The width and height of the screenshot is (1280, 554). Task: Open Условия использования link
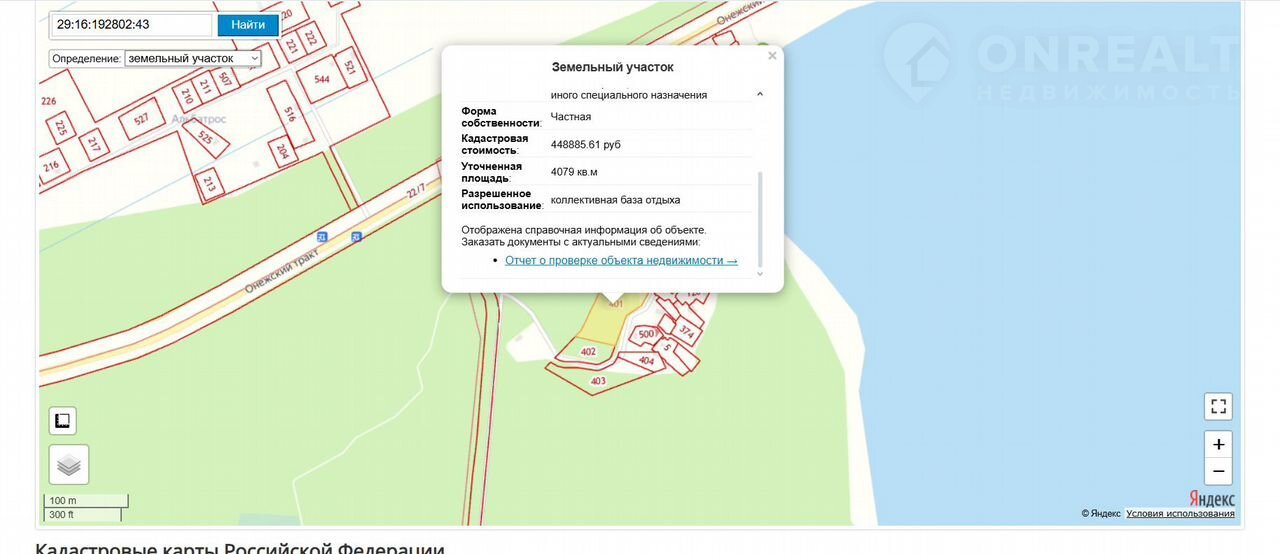click(1180, 514)
